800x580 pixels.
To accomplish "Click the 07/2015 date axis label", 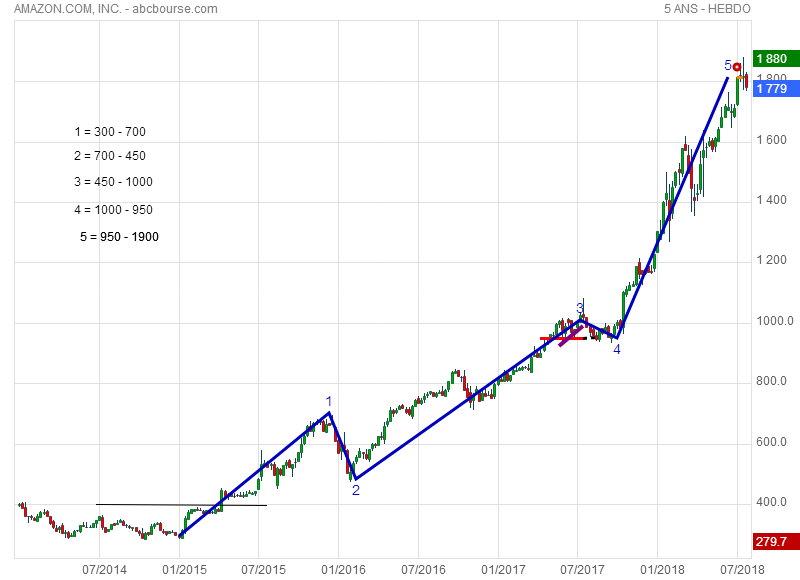I will 263,569.
